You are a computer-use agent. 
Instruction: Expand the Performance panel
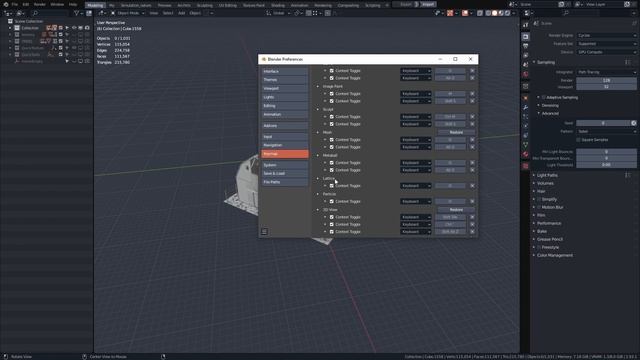[x=549, y=223]
